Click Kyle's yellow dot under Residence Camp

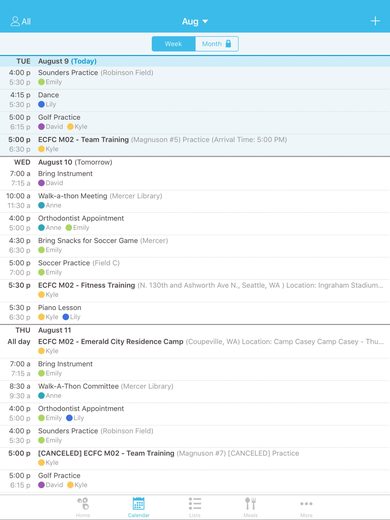point(41,351)
